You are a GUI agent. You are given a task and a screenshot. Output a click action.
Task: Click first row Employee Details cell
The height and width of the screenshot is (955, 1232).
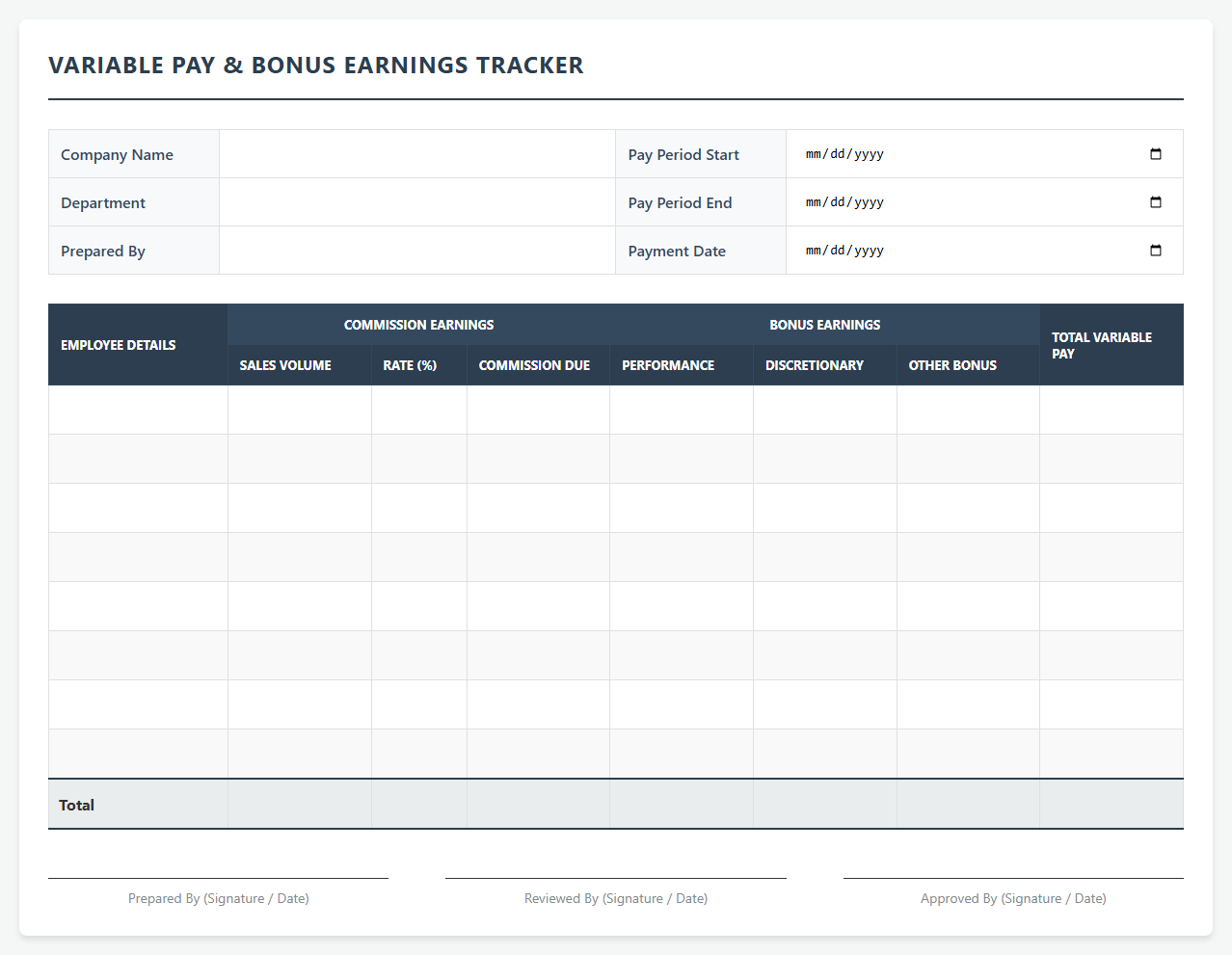[x=138, y=410]
